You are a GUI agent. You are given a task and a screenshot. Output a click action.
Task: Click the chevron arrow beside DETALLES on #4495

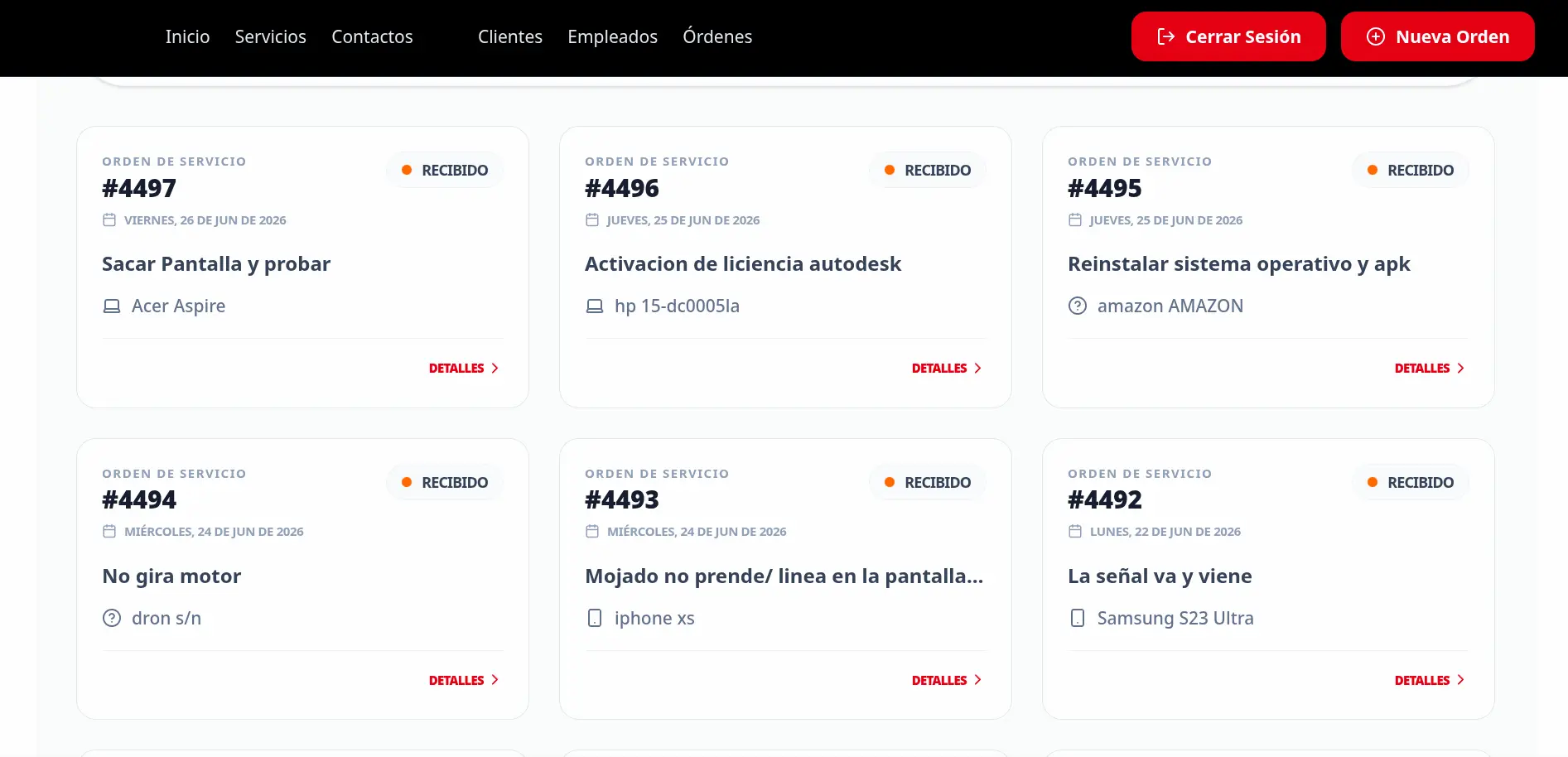click(1460, 368)
